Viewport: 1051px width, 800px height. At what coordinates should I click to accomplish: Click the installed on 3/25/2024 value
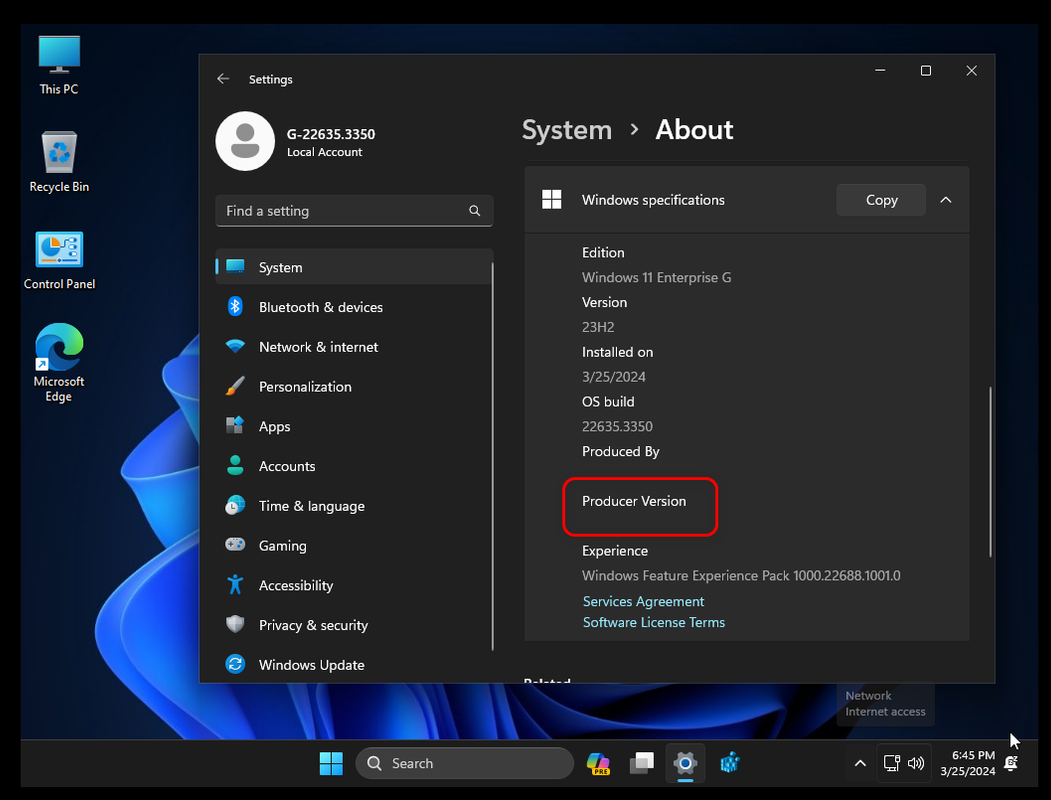(613, 377)
